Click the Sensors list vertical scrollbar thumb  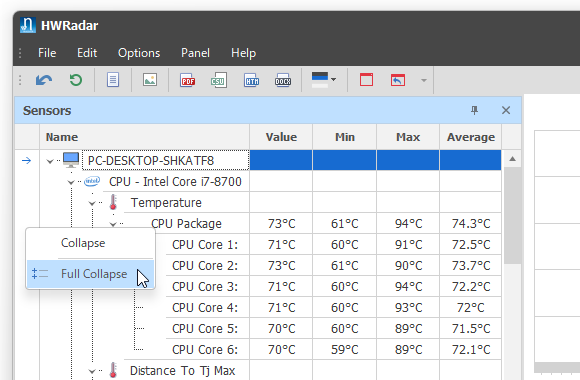coord(512,216)
